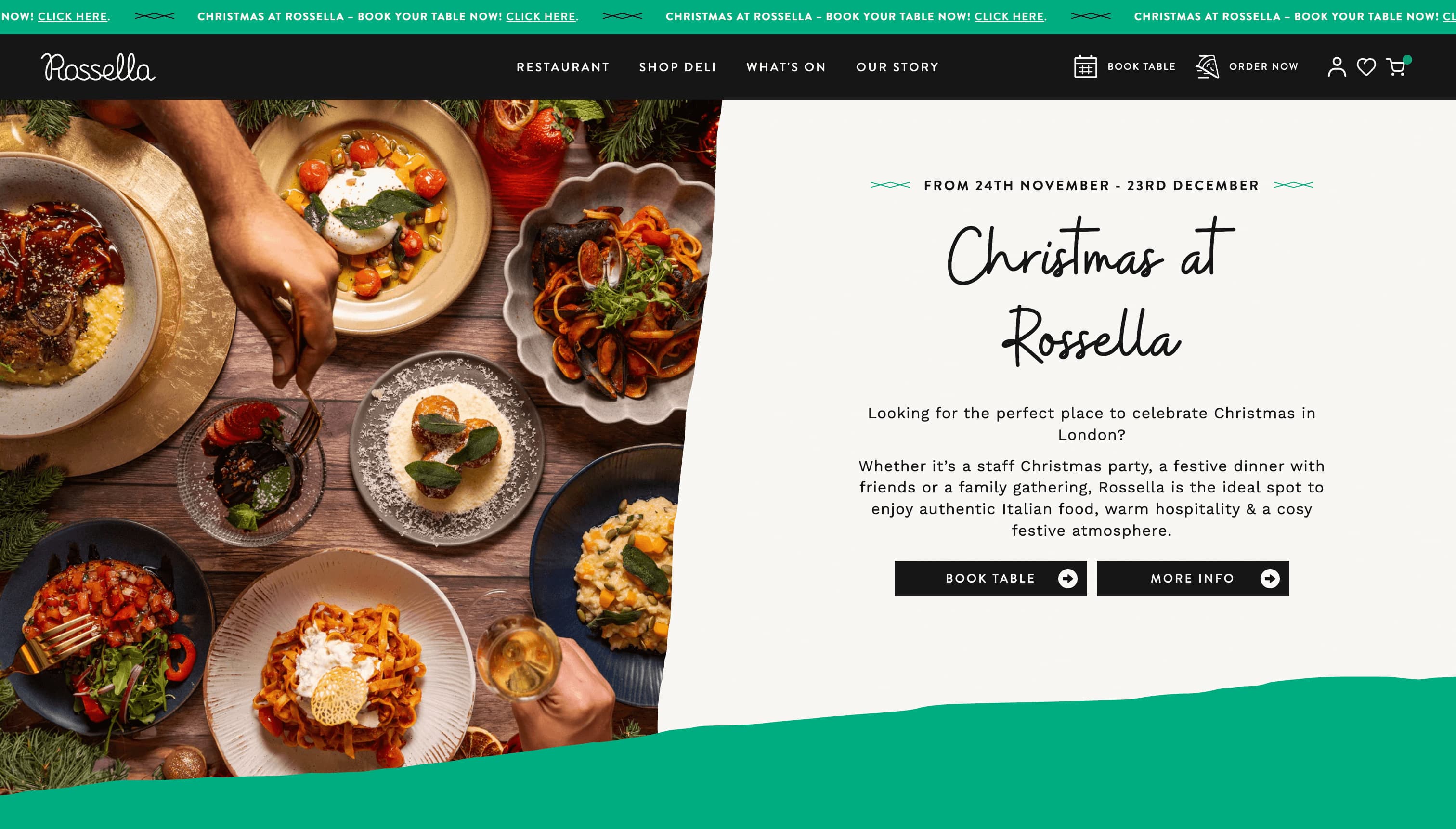1456x829 pixels.
Task: Open the Shop Deli menu
Action: tap(677, 67)
